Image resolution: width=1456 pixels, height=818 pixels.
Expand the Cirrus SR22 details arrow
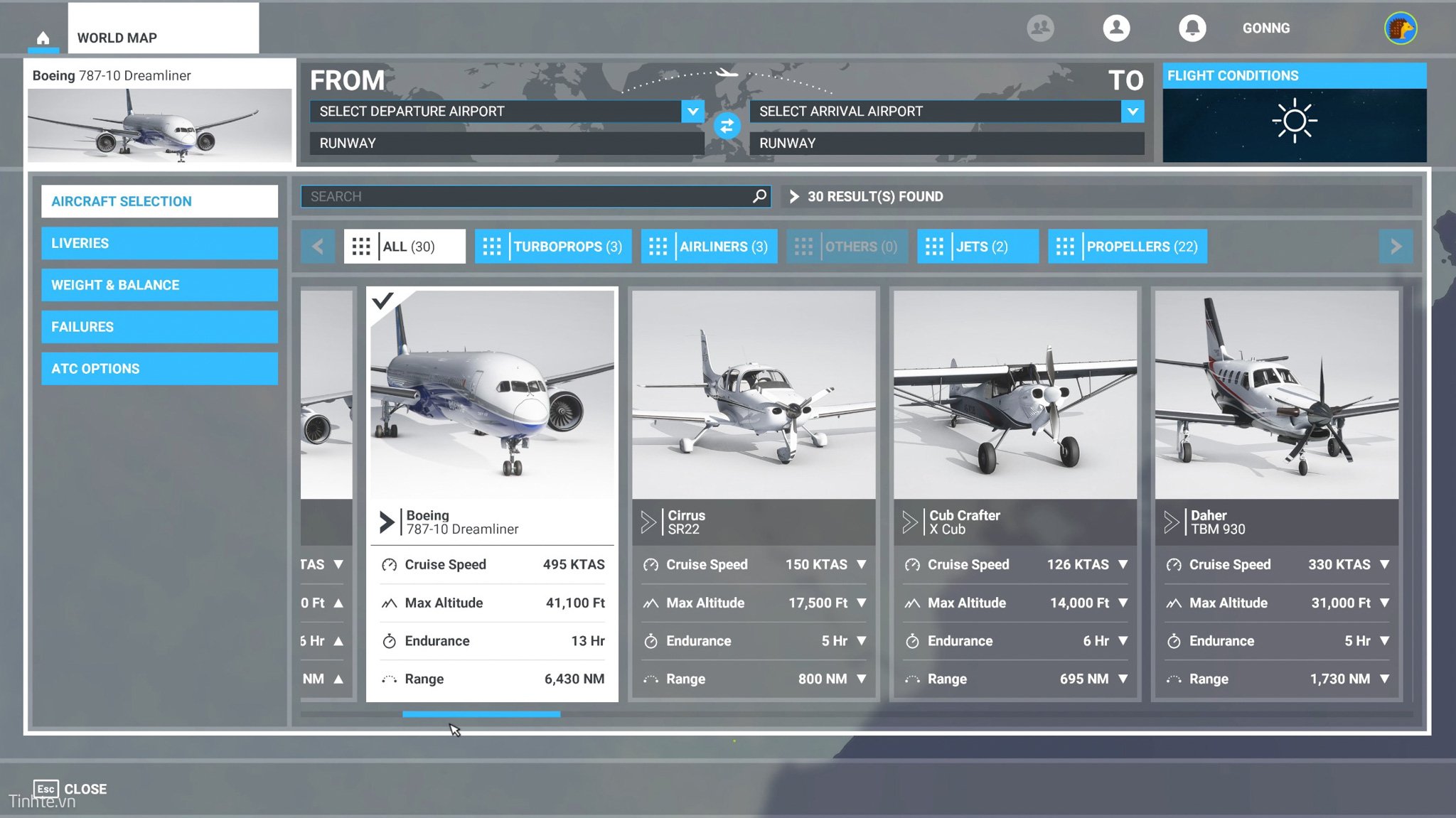point(648,522)
